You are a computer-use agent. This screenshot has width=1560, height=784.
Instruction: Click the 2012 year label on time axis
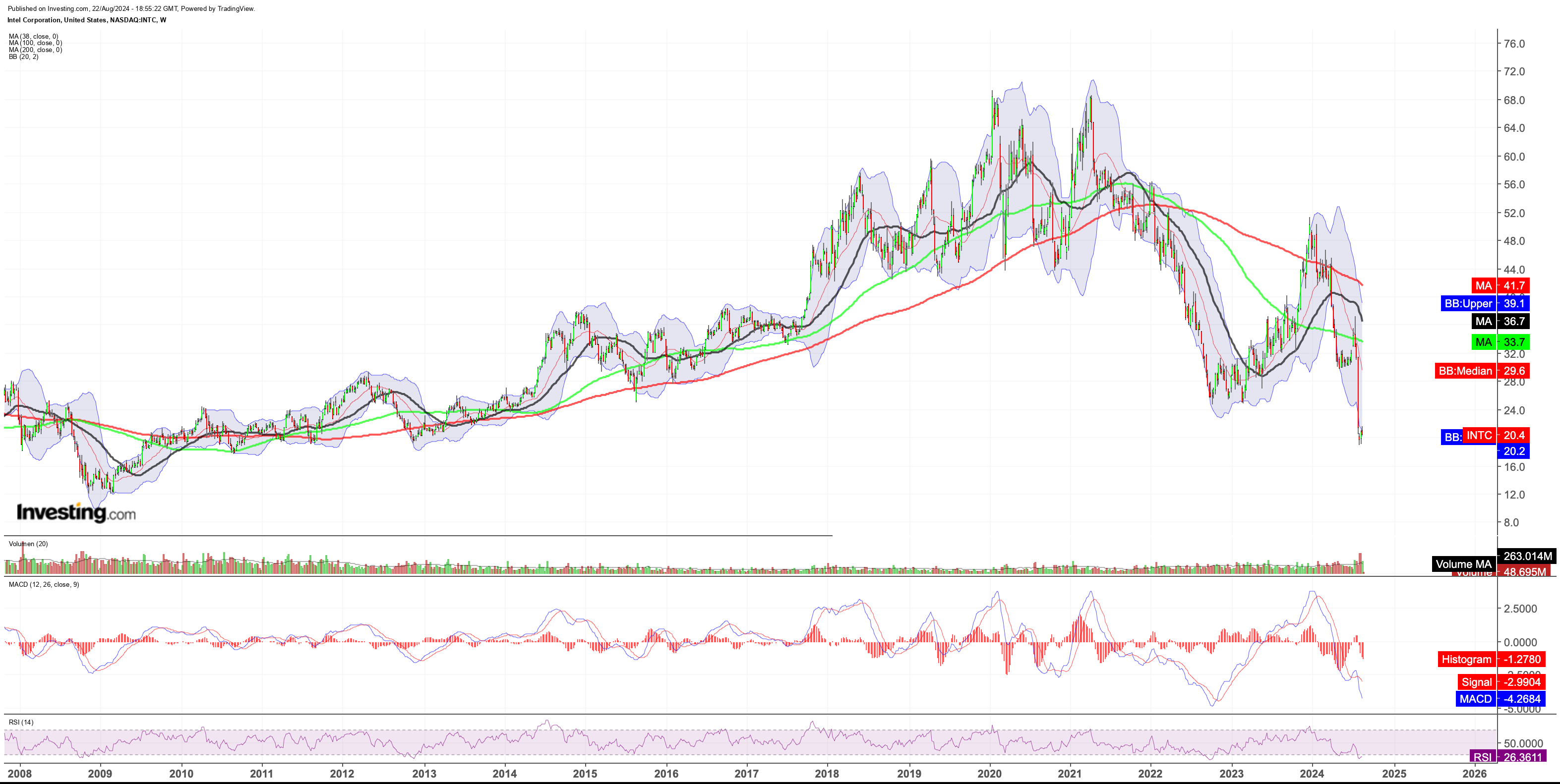342,773
